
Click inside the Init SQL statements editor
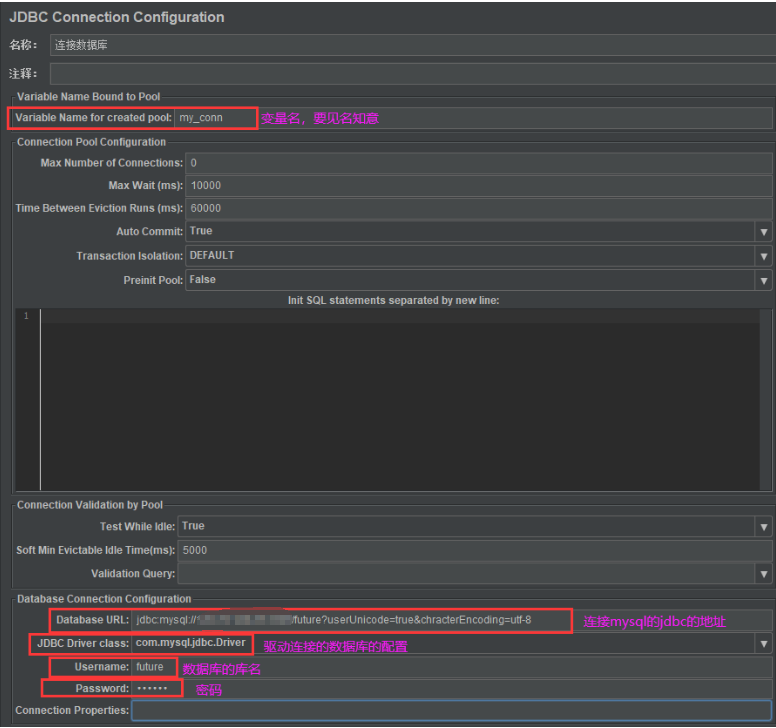click(400, 400)
